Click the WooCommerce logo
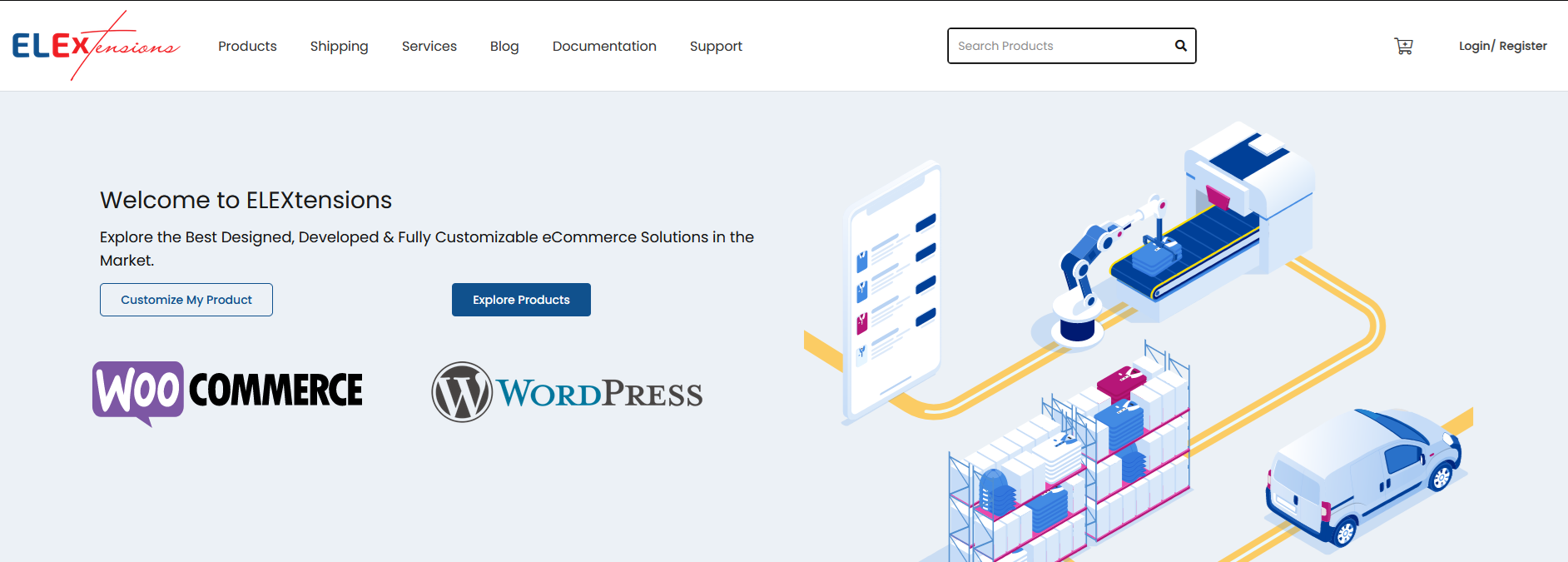 (227, 391)
